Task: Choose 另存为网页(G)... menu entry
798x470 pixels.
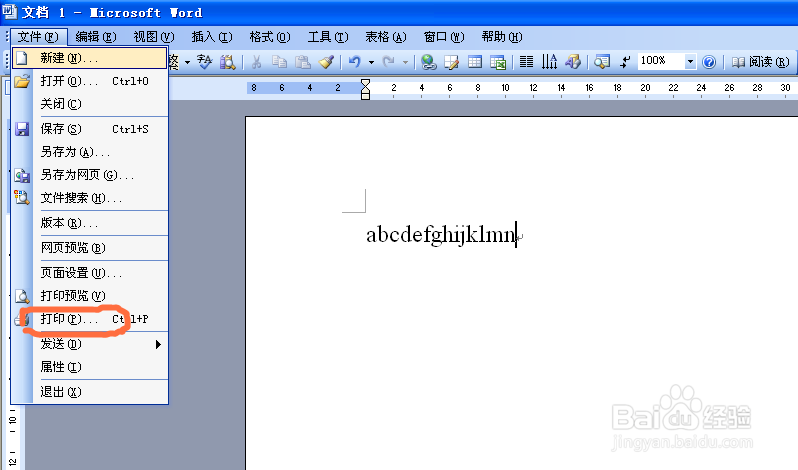Action: coord(90,175)
